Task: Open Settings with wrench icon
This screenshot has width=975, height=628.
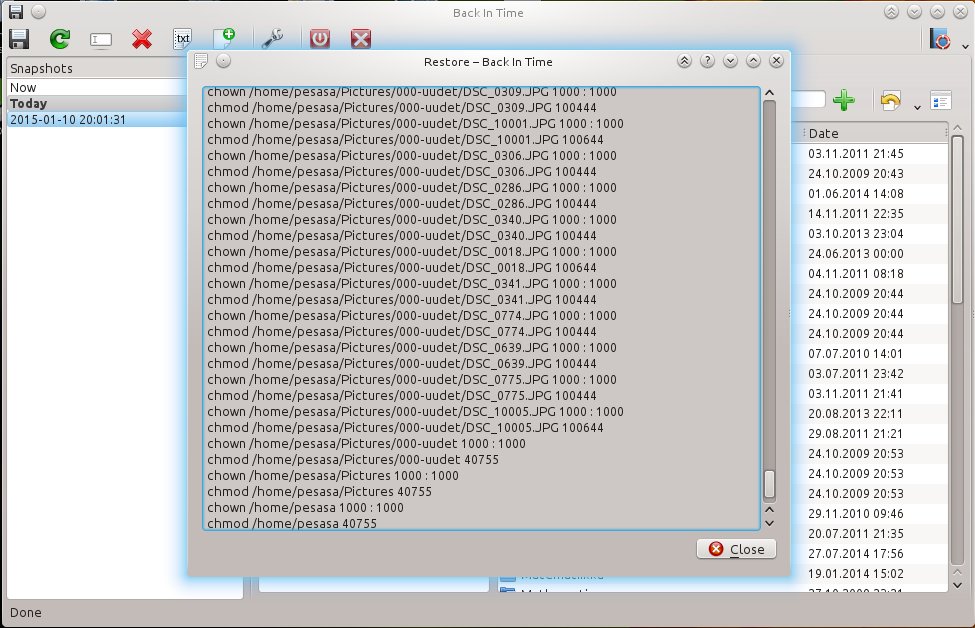Action: tap(272, 39)
